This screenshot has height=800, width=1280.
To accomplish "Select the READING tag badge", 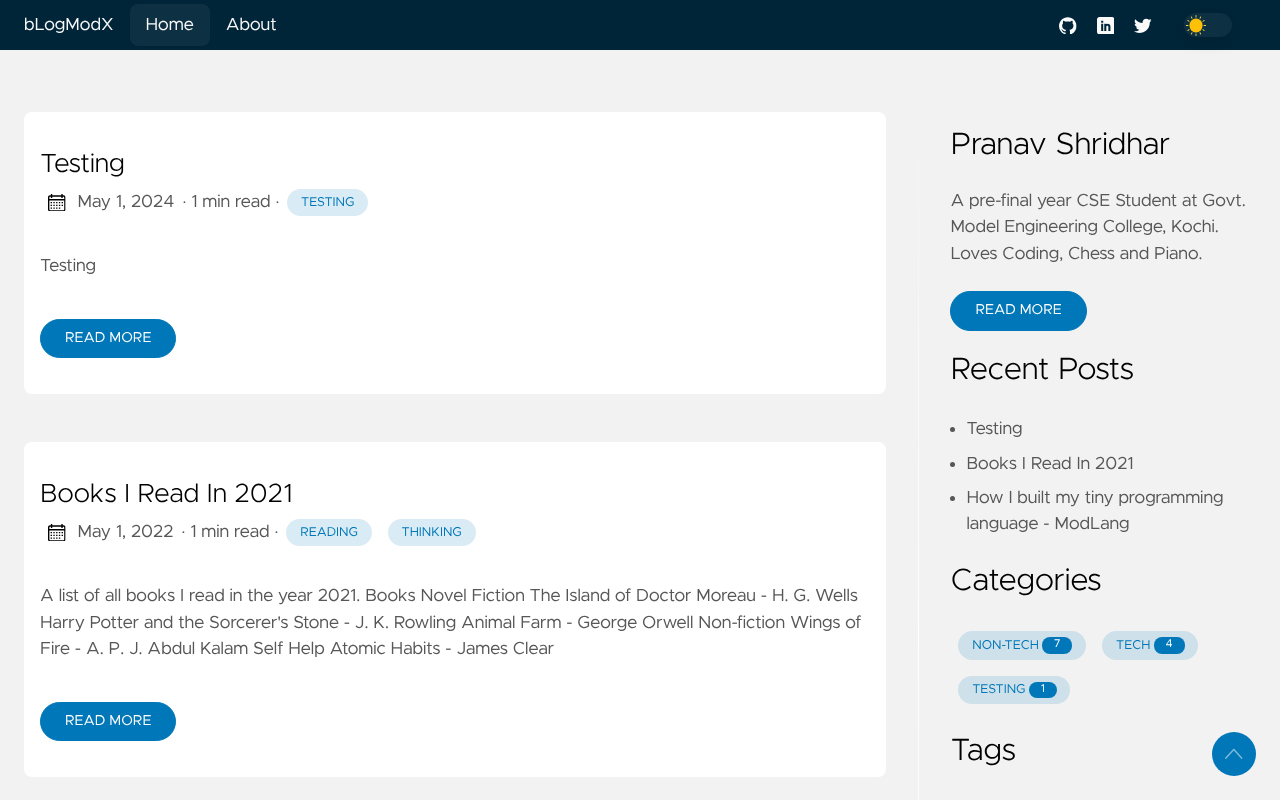I will coord(329,532).
